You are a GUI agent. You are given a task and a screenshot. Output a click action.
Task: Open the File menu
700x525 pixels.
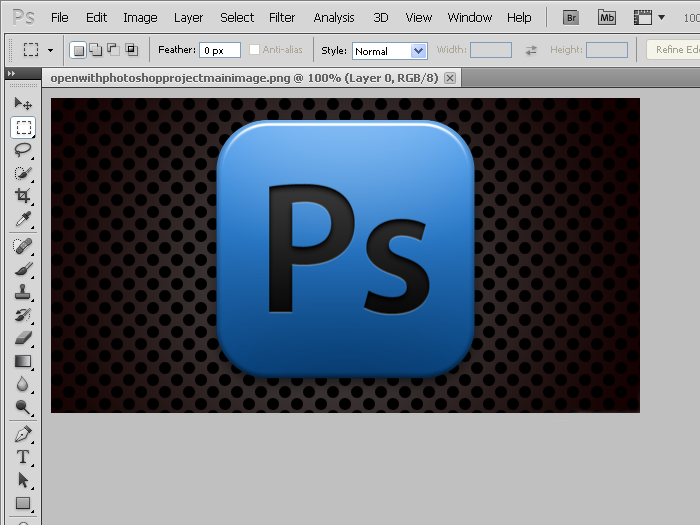point(59,18)
